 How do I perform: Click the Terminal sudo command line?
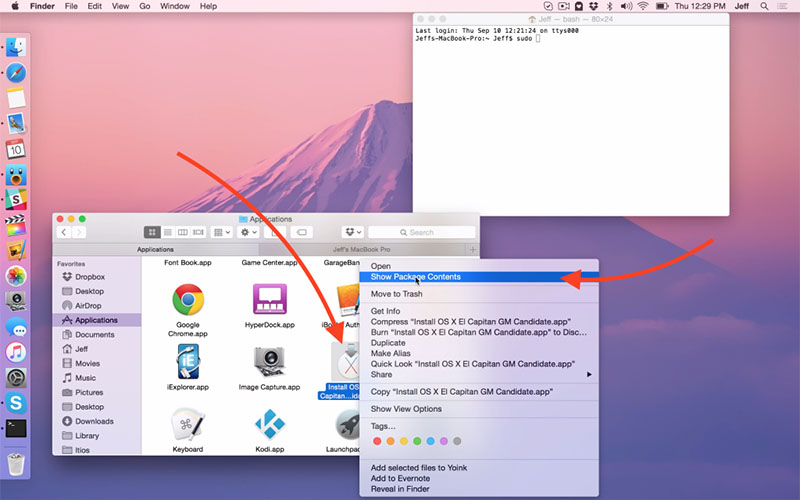(478, 39)
